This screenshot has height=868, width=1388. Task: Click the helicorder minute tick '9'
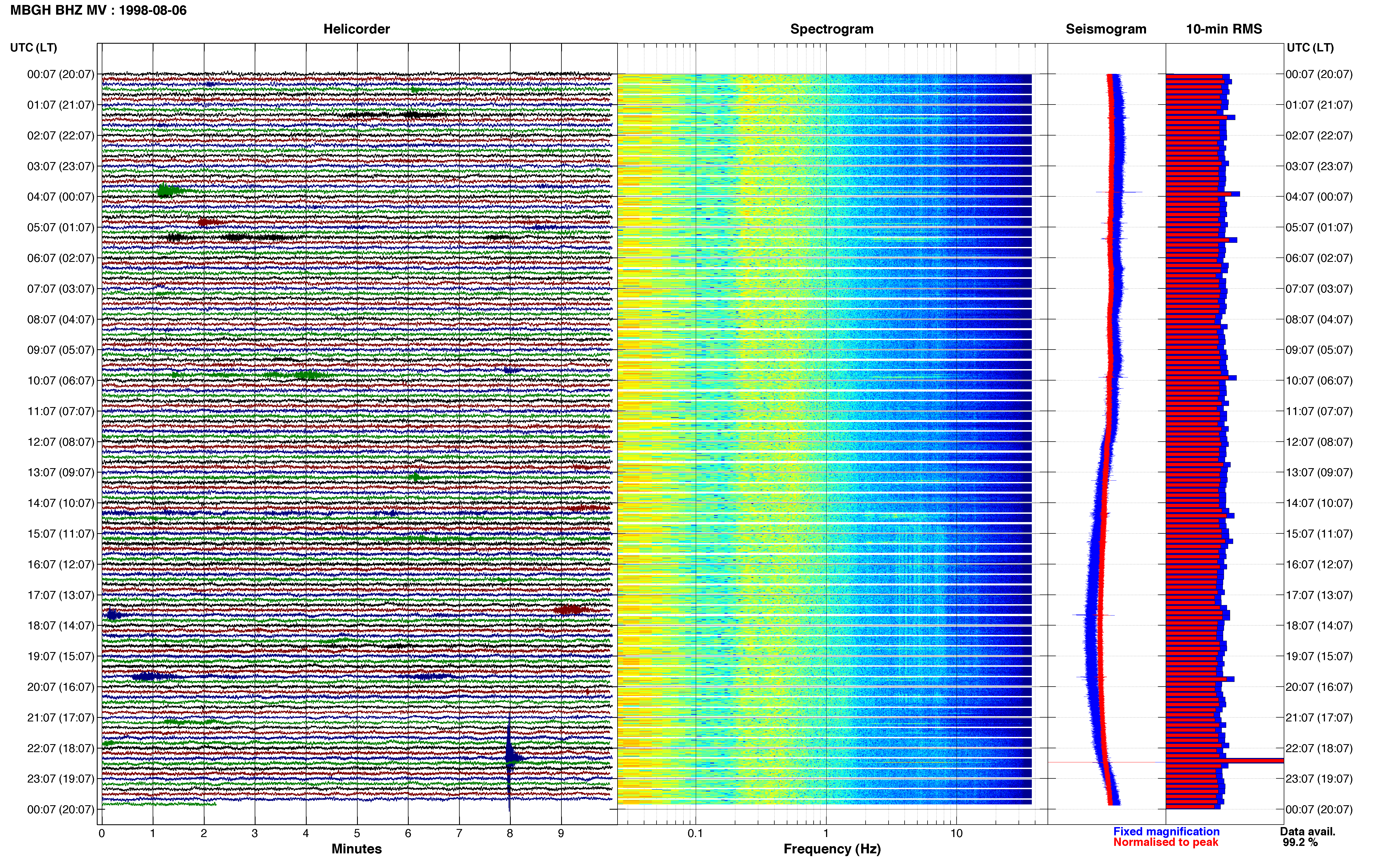pyautogui.click(x=561, y=833)
